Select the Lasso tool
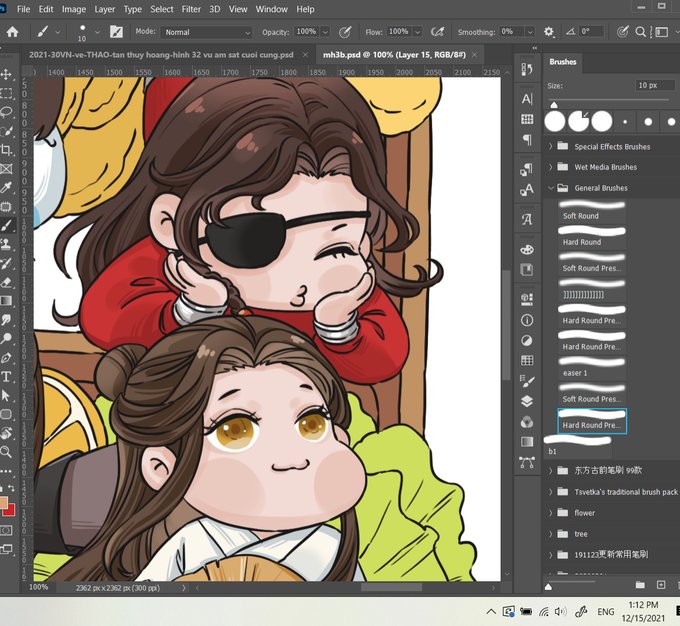The height and width of the screenshot is (626, 680). point(6,112)
